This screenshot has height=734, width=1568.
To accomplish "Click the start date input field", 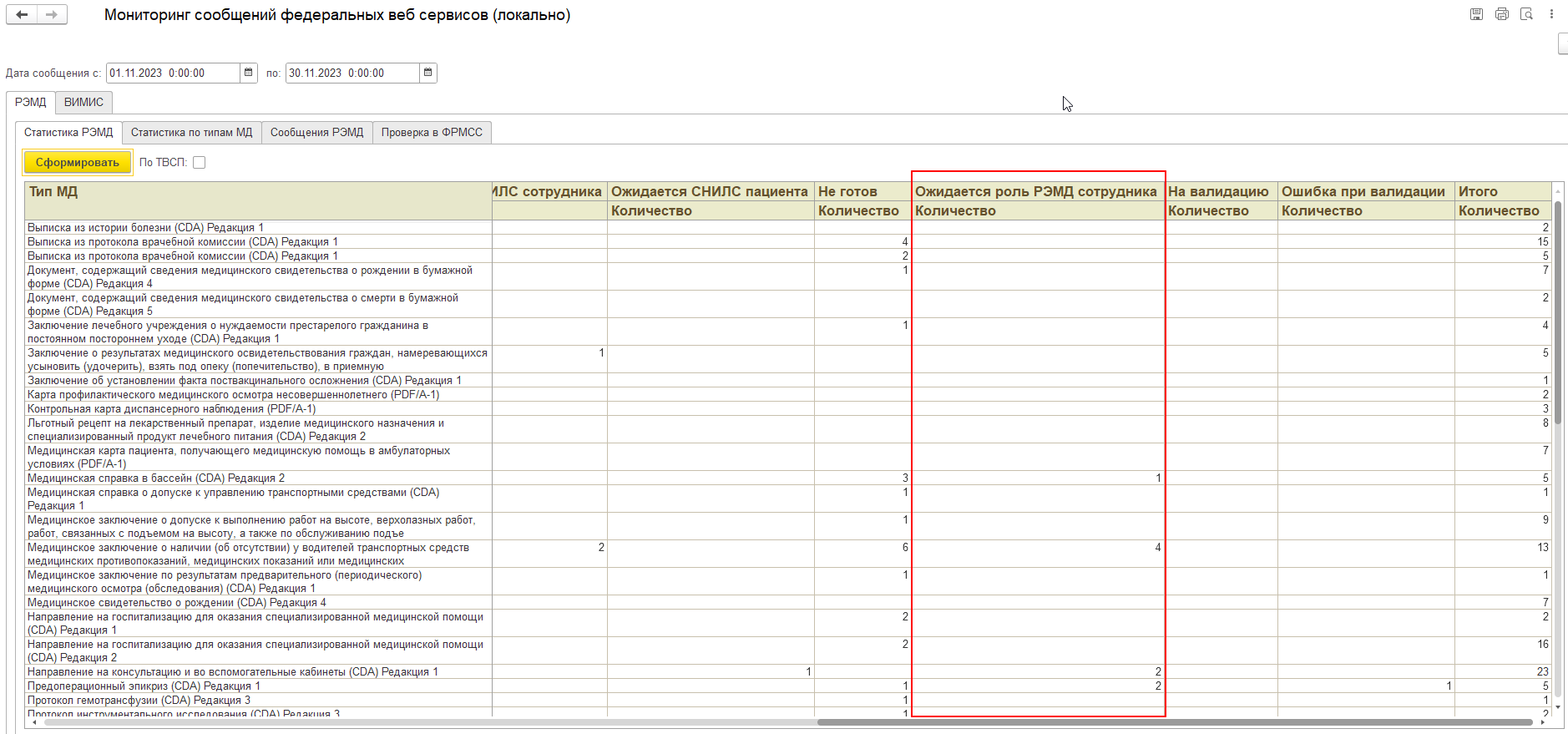I will click(172, 73).
